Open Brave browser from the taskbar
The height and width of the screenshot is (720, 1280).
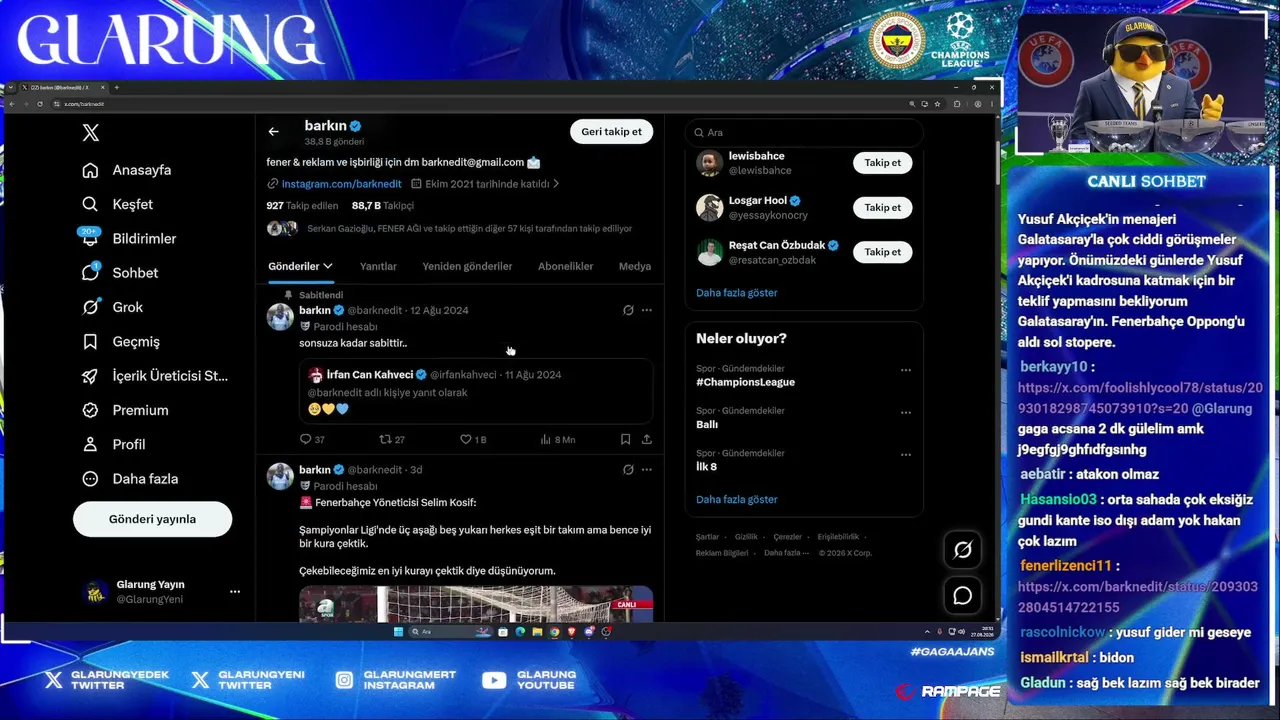571,632
